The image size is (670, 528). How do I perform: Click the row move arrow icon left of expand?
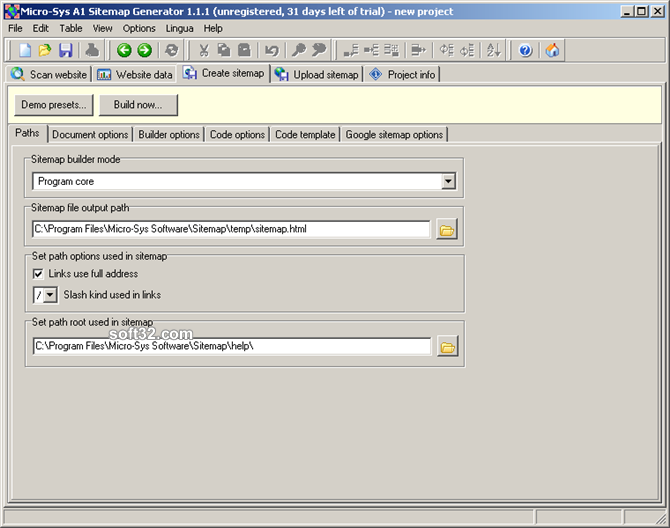click(418, 50)
